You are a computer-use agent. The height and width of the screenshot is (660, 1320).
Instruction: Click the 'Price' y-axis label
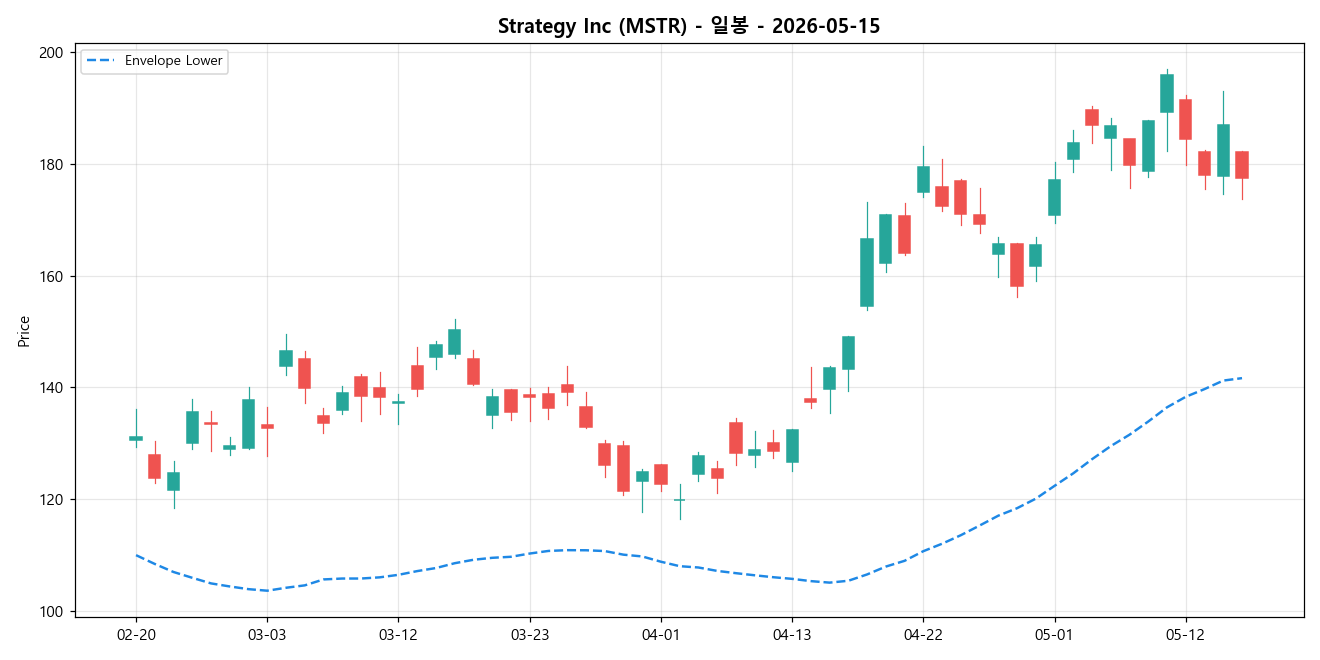tap(24, 331)
